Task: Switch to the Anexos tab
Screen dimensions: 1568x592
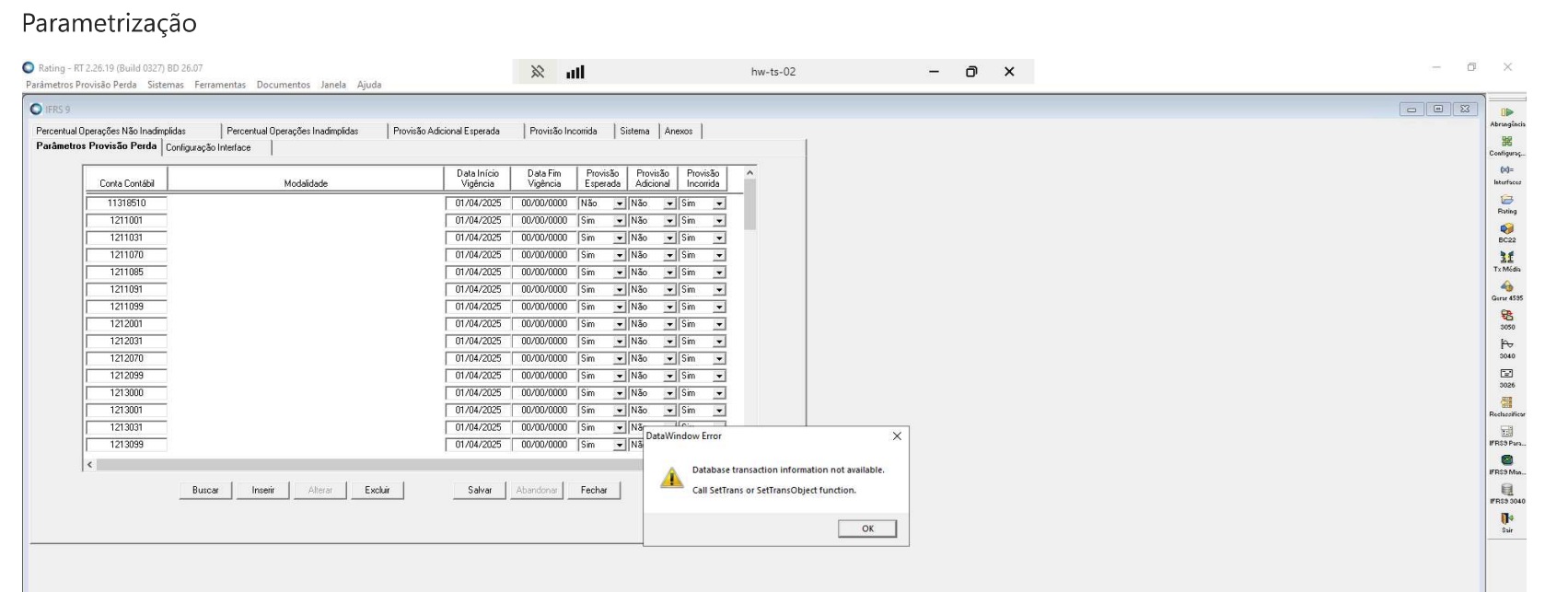Action: click(679, 131)
